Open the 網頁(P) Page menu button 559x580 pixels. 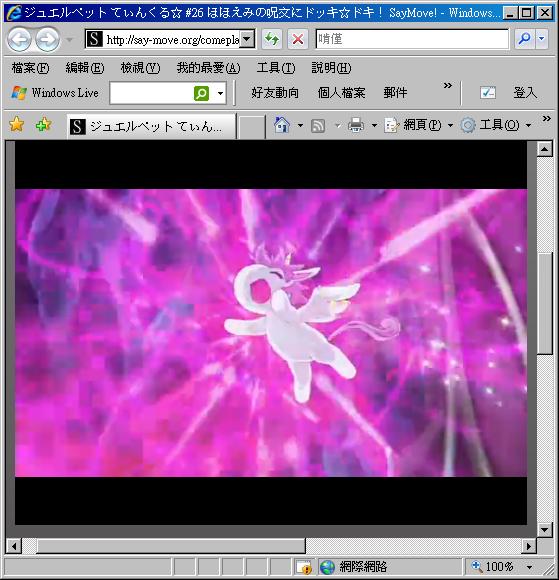click(x=418, y=125)
